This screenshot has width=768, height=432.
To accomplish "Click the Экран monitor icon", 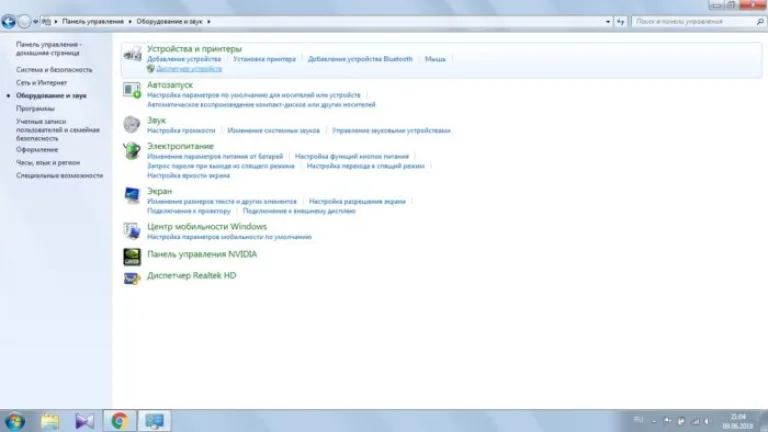I will coord(132,195).
